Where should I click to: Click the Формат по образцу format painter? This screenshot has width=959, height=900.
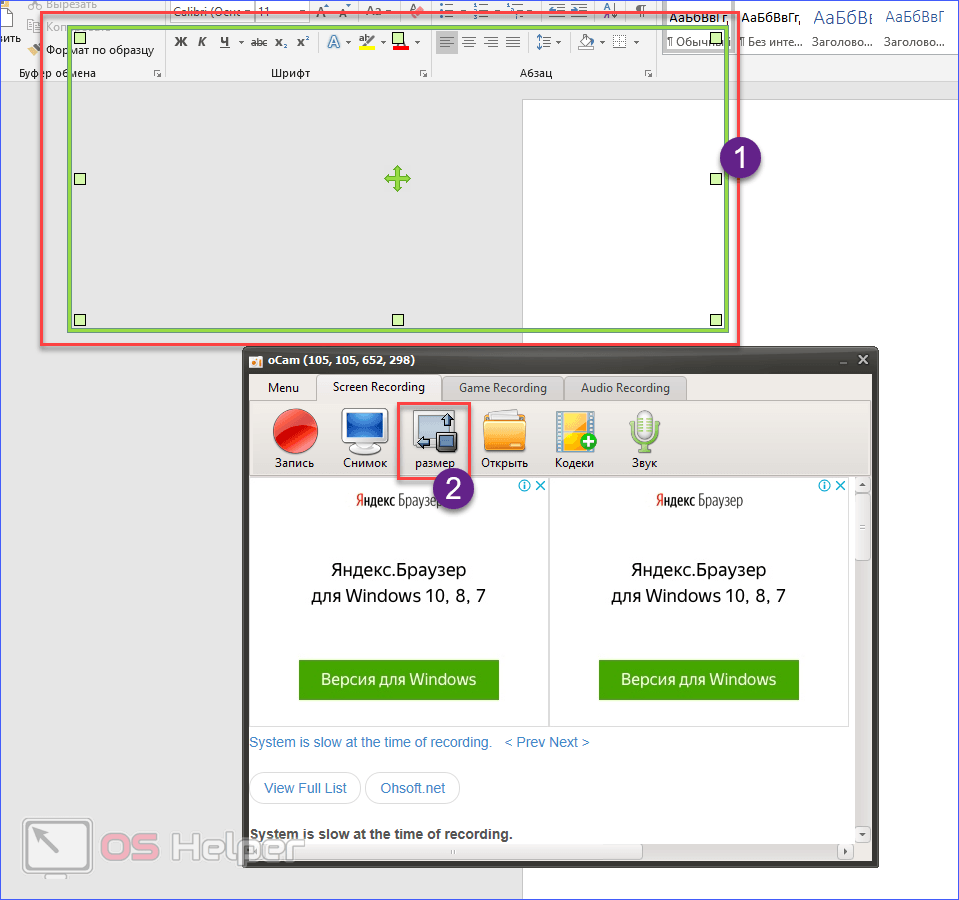[x=91, y=50]
